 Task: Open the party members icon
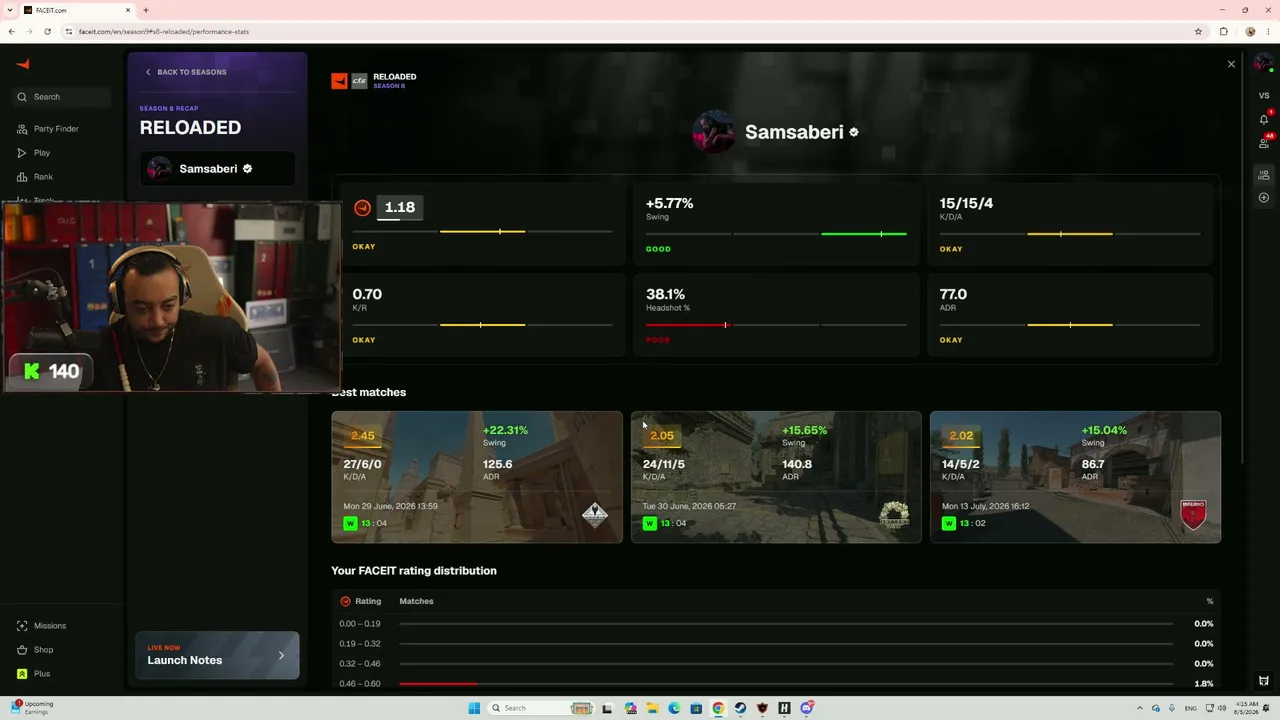coord(1264,175)
